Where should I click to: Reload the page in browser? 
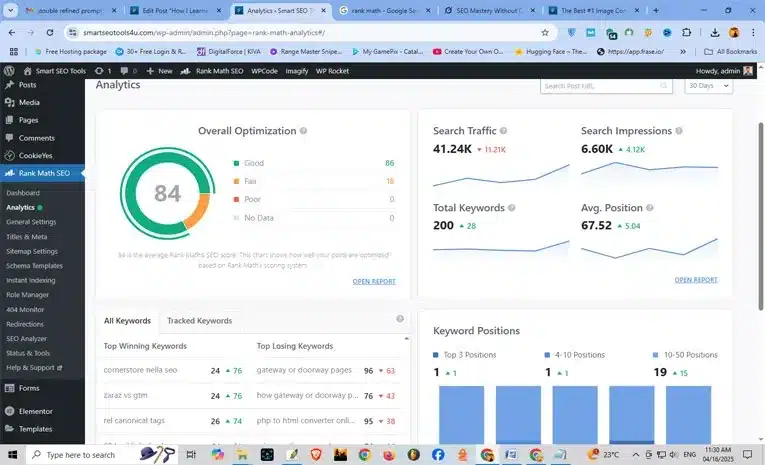(x=50, y=33)
